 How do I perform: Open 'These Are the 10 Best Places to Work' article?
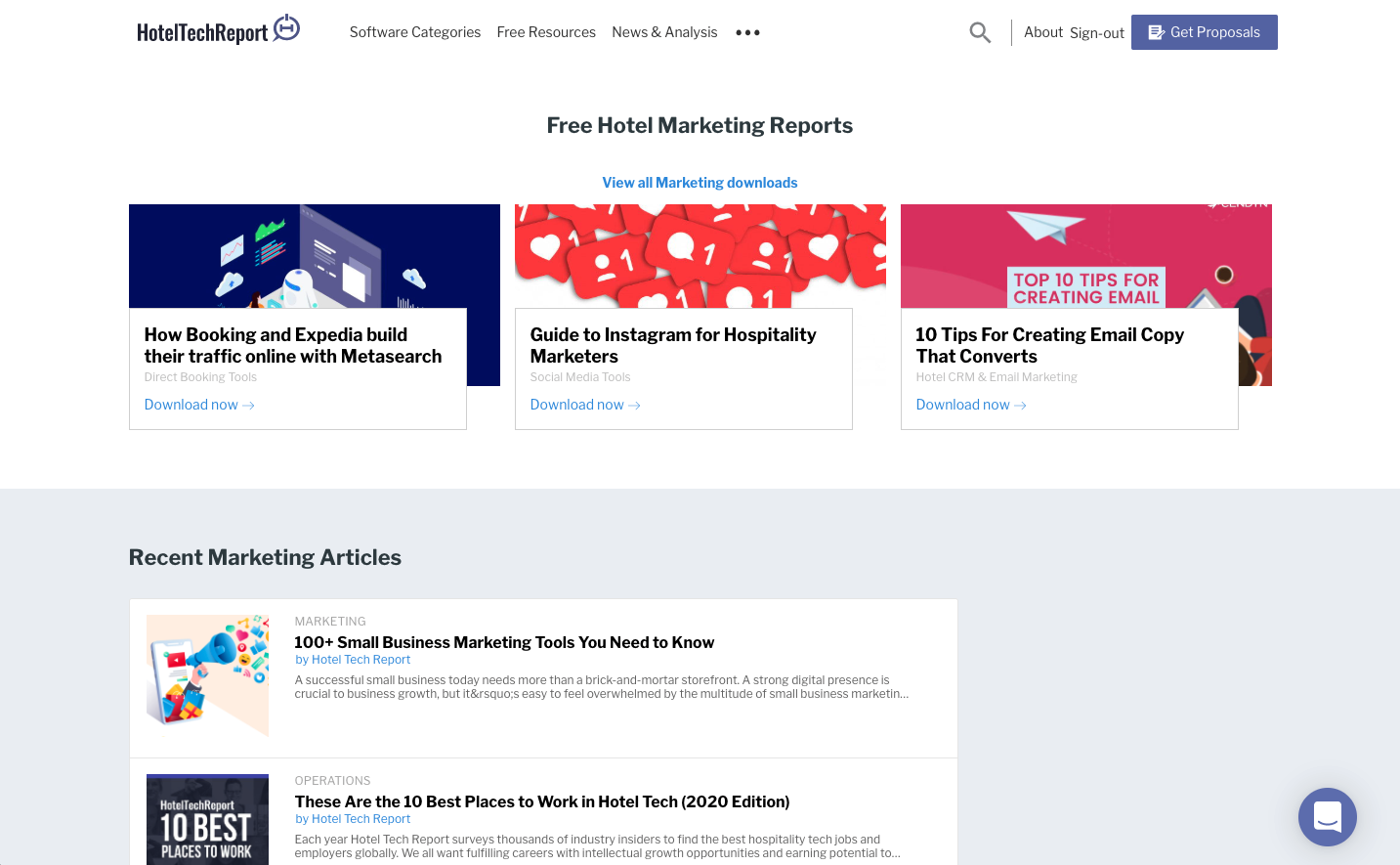coord(542,801)
